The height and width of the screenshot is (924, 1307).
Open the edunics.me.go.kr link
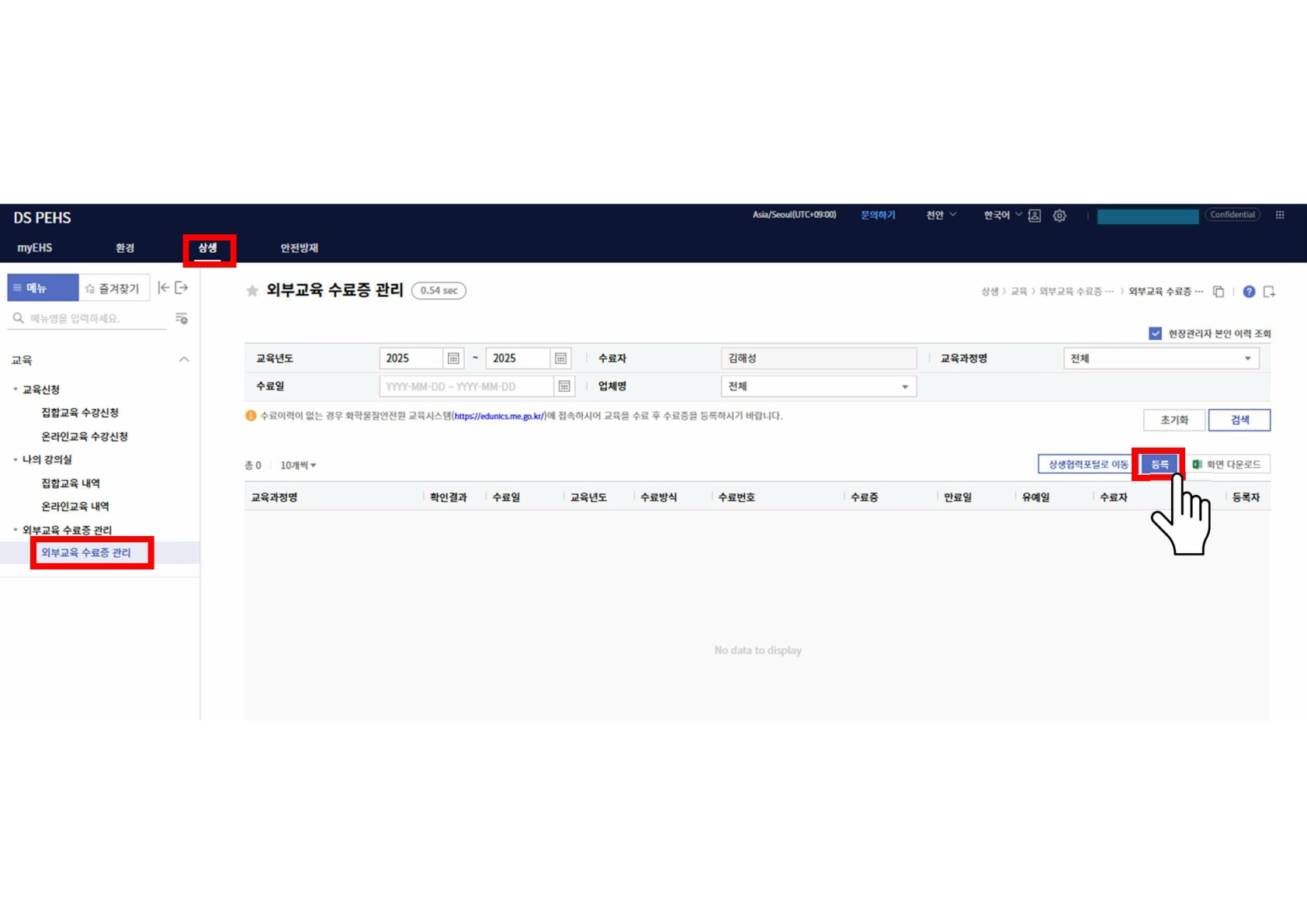pos(499,417)
